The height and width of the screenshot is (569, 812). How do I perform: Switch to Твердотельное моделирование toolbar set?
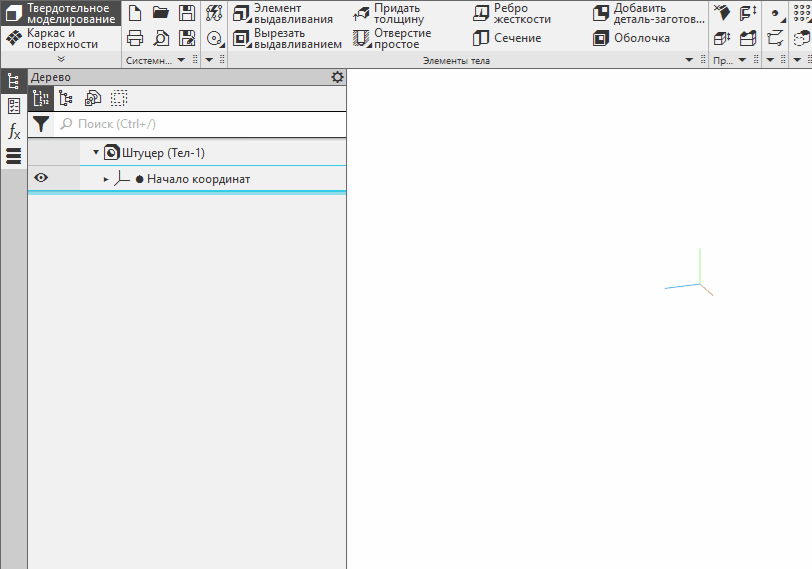coord(61,13)
